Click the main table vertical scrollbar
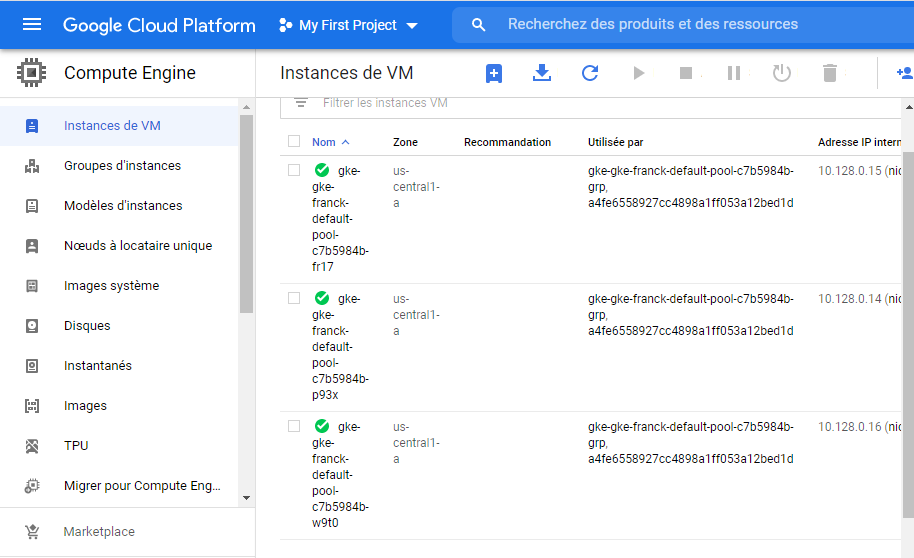The height and width of the screenshot is (558, 914). 908,335
